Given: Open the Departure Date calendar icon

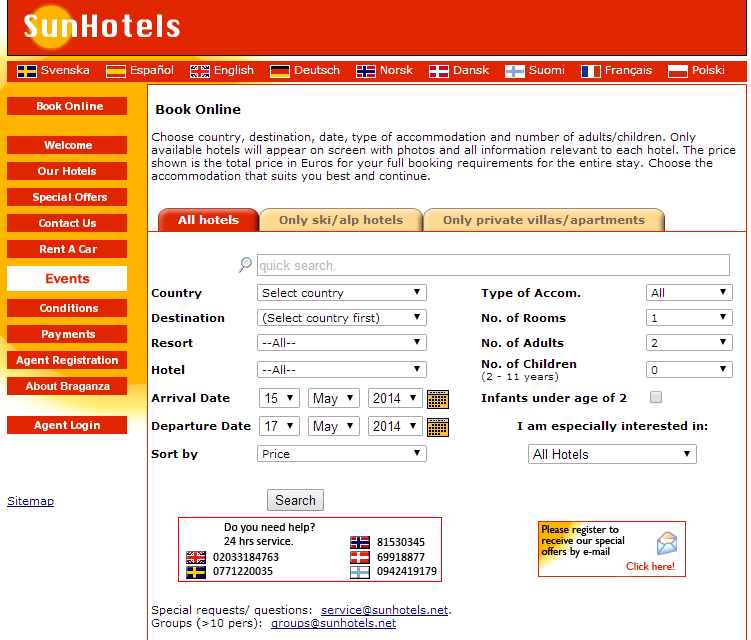Looking at the screenshot, I should pyautogui.click(x=438, y=427).
